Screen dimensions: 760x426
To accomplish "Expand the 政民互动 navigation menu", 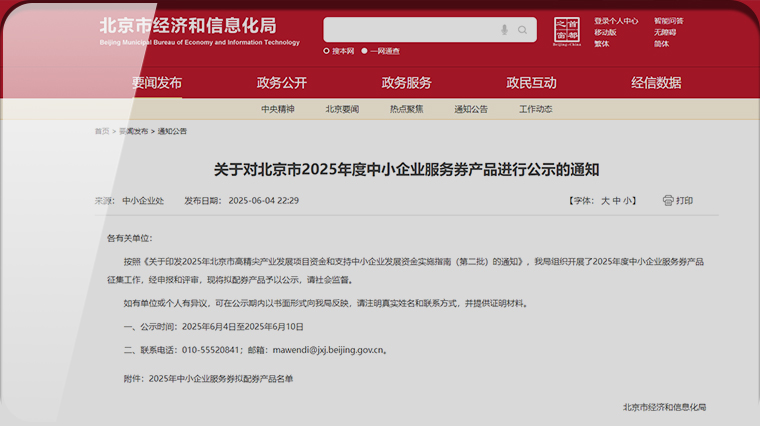I will tap(531, 83).
